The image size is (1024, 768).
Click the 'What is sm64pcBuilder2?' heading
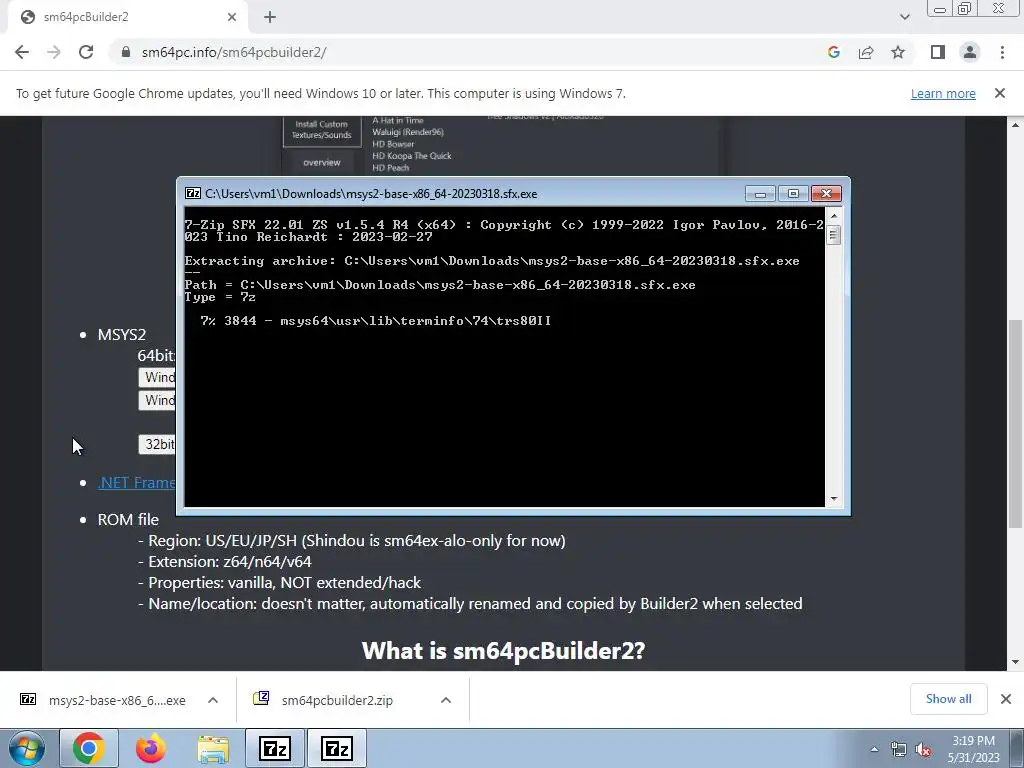504,650
